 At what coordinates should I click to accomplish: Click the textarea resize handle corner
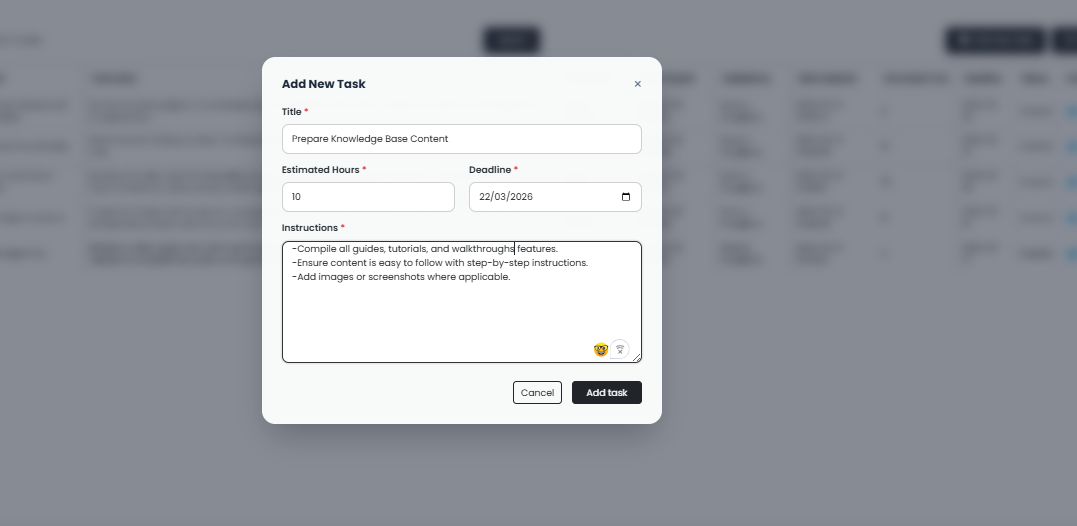coord(637,357)
